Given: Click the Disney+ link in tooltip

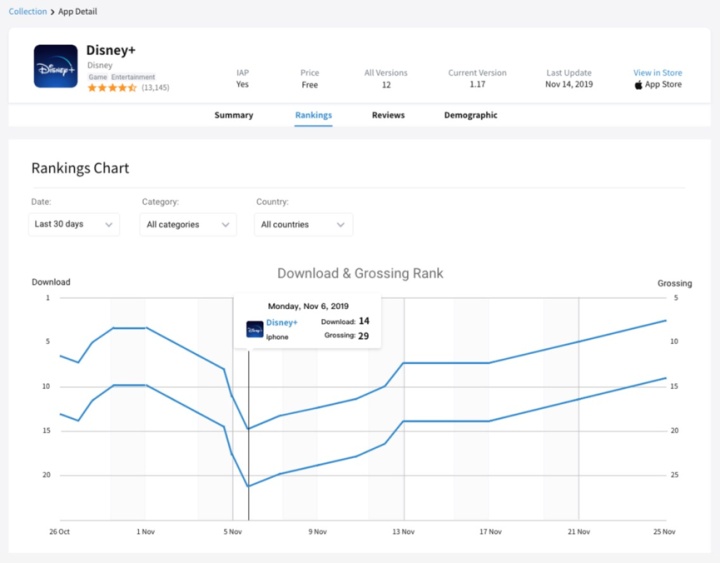Looking at the screenshot, I should click(282, 322).
